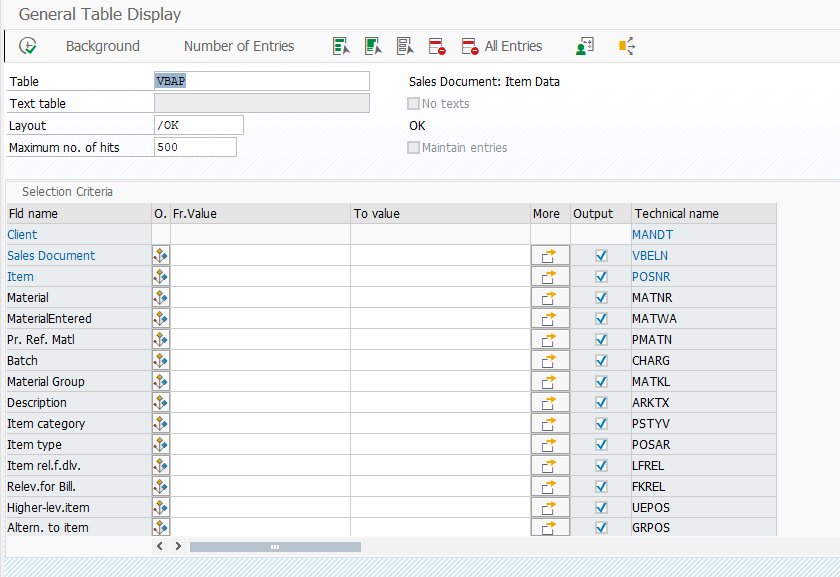Click the invert selection toolbar icon
Image resolution: width=840 pixels, height=577 pixels.
pyautogui.click(x=404, y=45)
